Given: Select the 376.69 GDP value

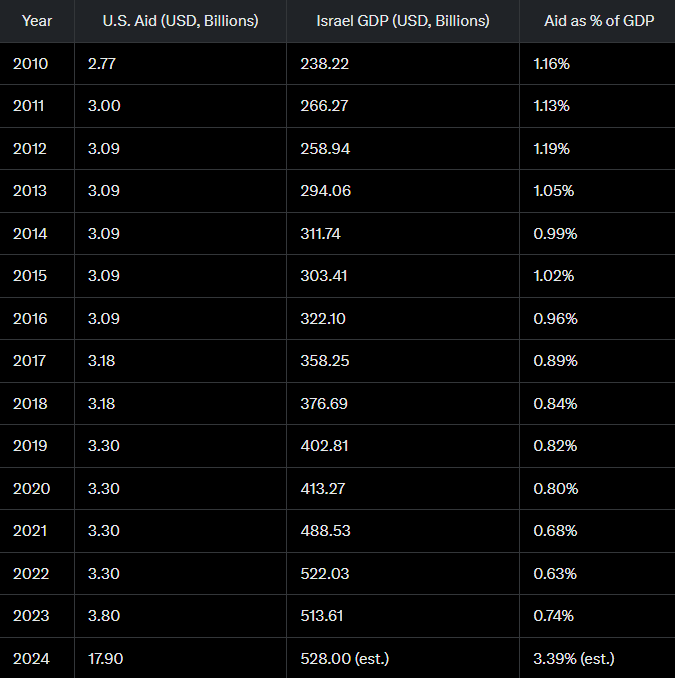Looking at the screenshot, I should 324,403.
